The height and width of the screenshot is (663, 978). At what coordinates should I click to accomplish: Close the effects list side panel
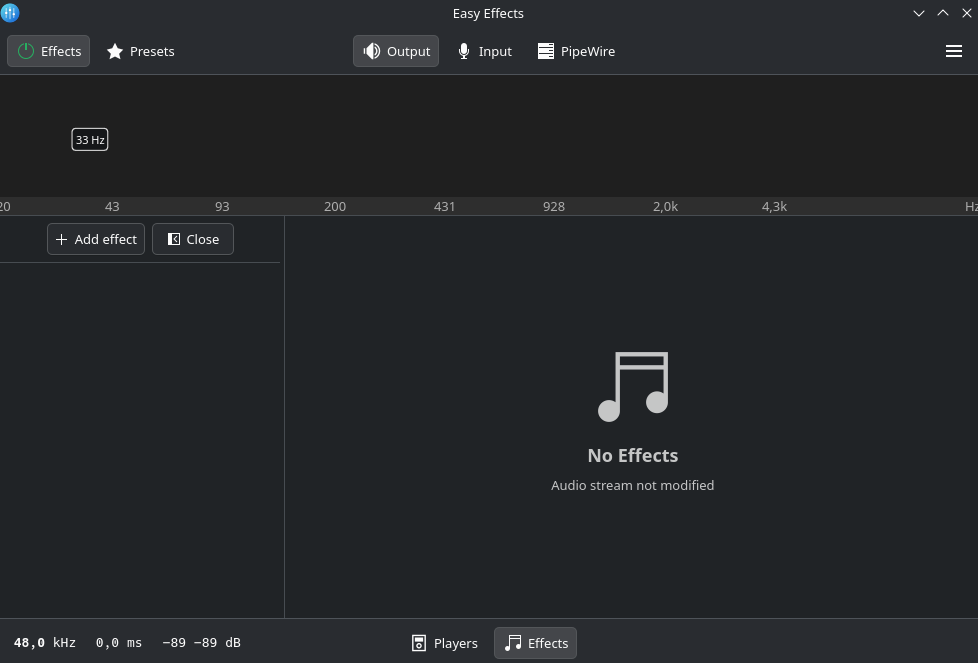click(193, 239)
